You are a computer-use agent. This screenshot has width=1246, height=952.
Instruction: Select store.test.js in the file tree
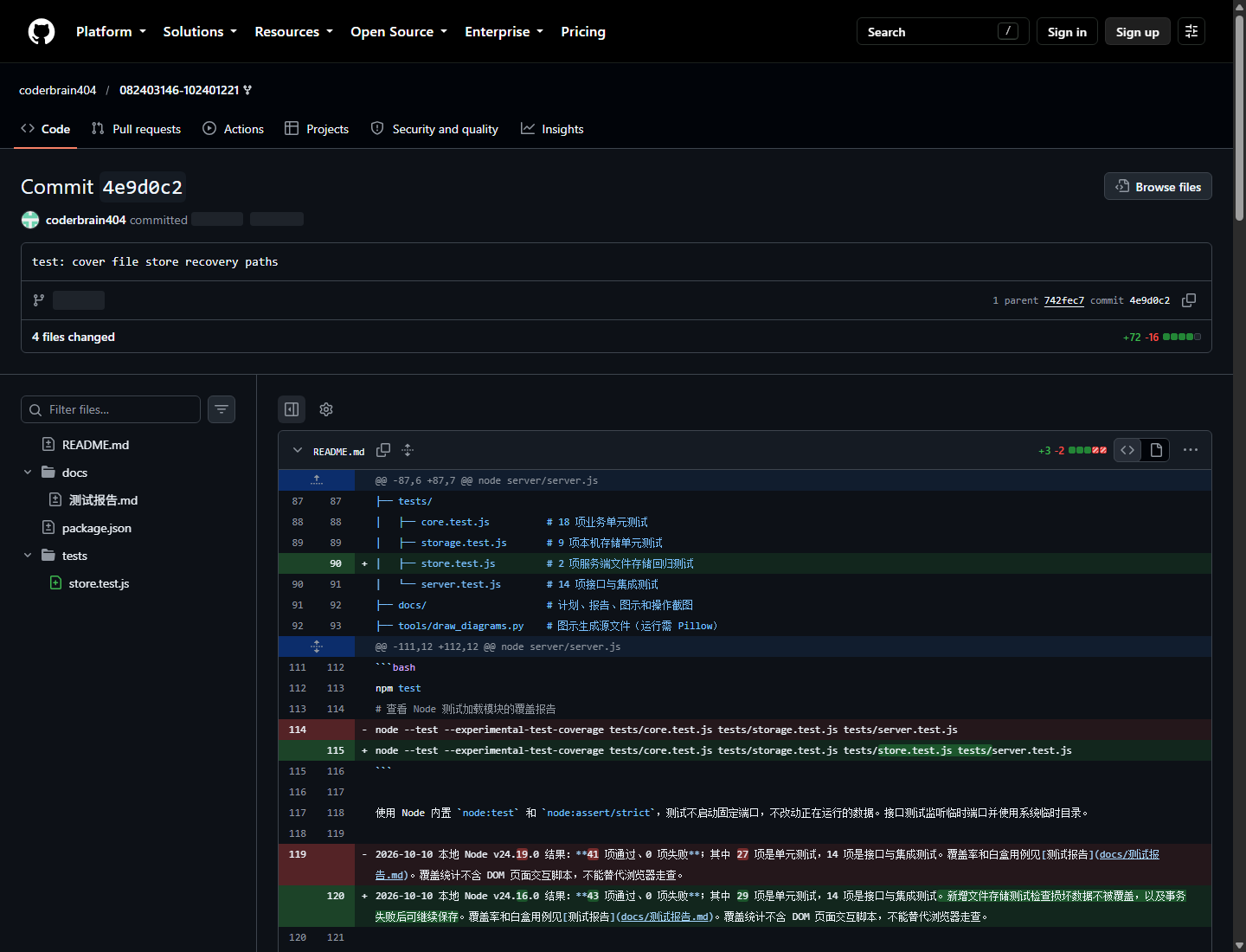(x=99, y=583)
